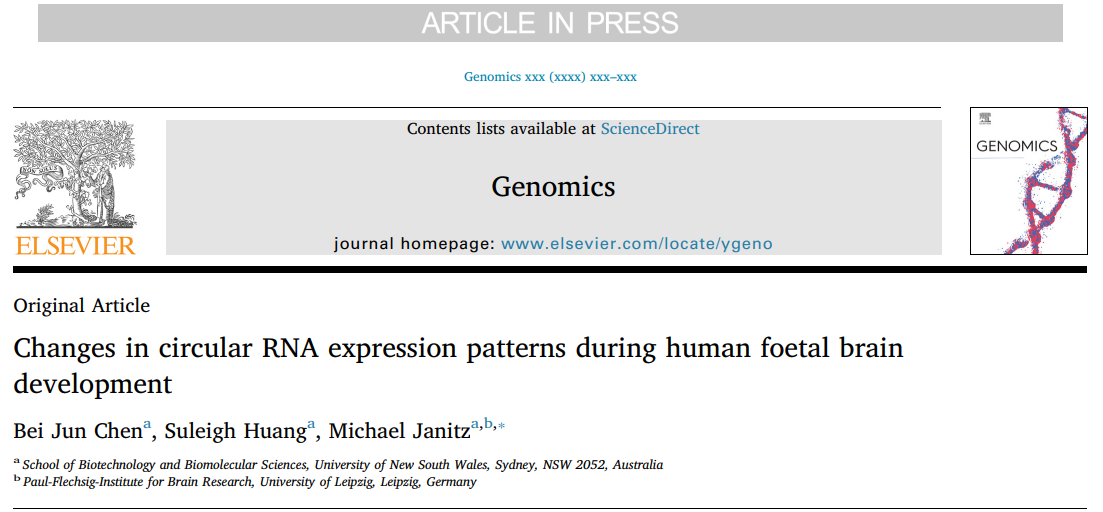Click affiliation superscript a after Bei Jun Chen
Screen dimensions: 1103x512
pyautogui.click(x=148, y=424)
